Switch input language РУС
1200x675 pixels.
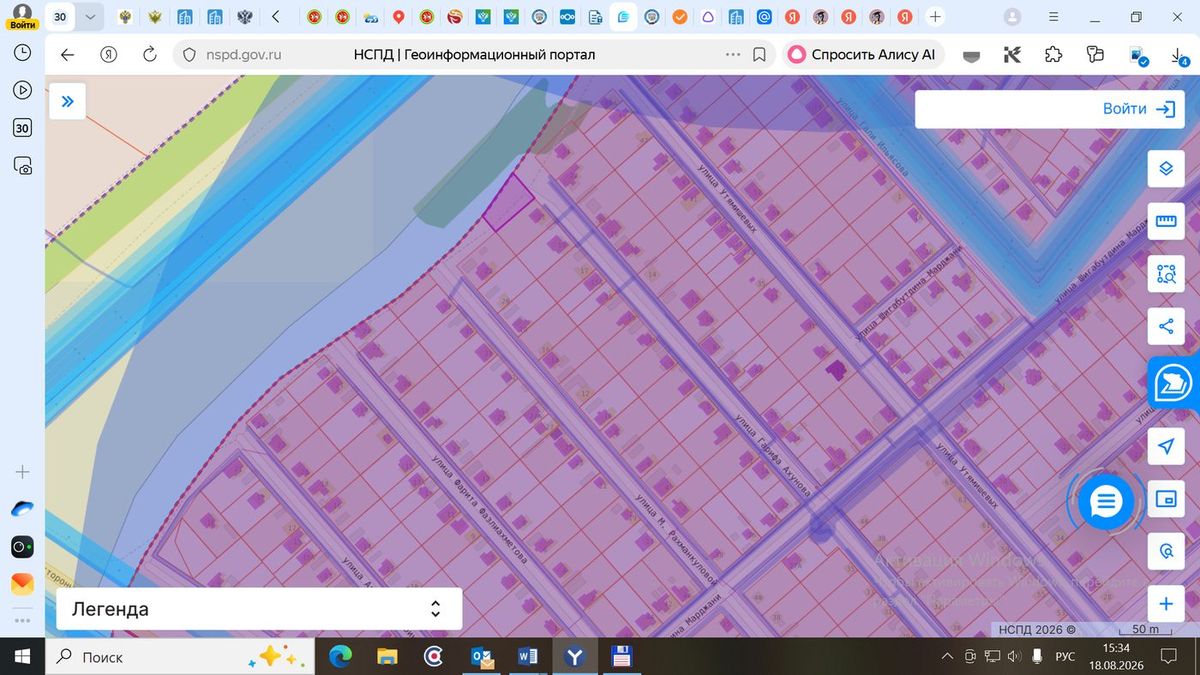click(x=1066, y=657)
